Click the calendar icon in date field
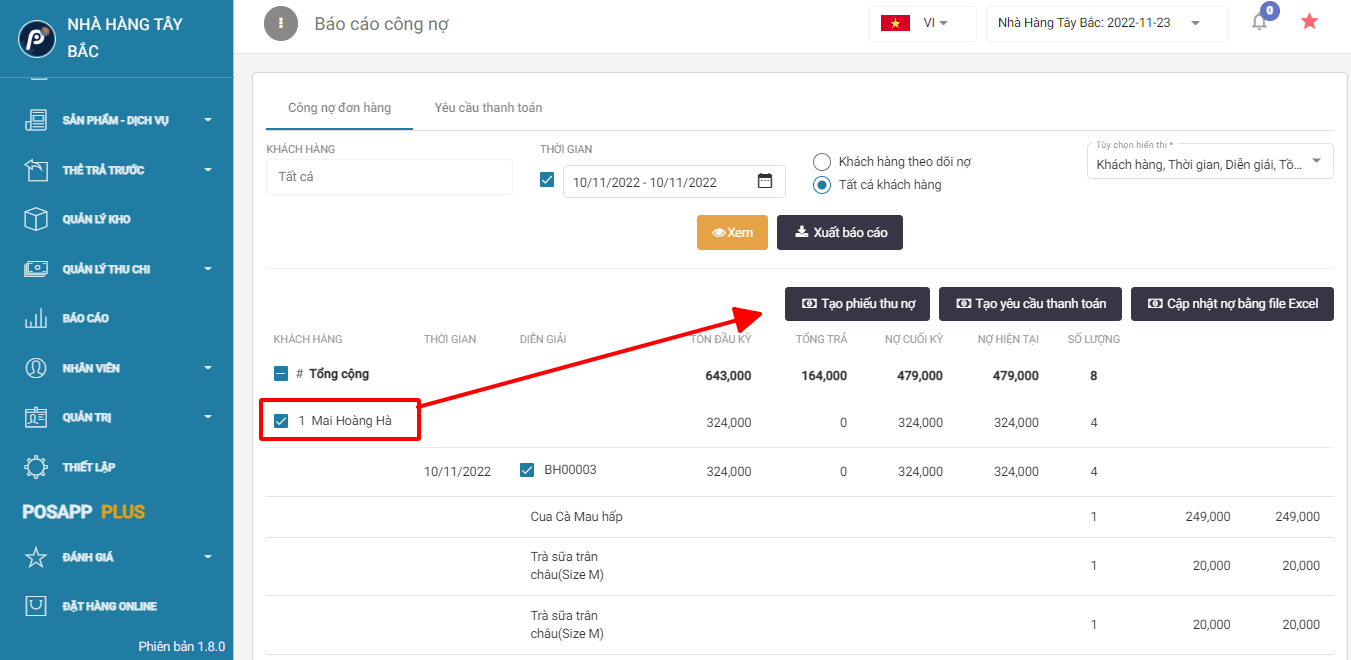This screenshot has height=660, width=1351. 765,182
